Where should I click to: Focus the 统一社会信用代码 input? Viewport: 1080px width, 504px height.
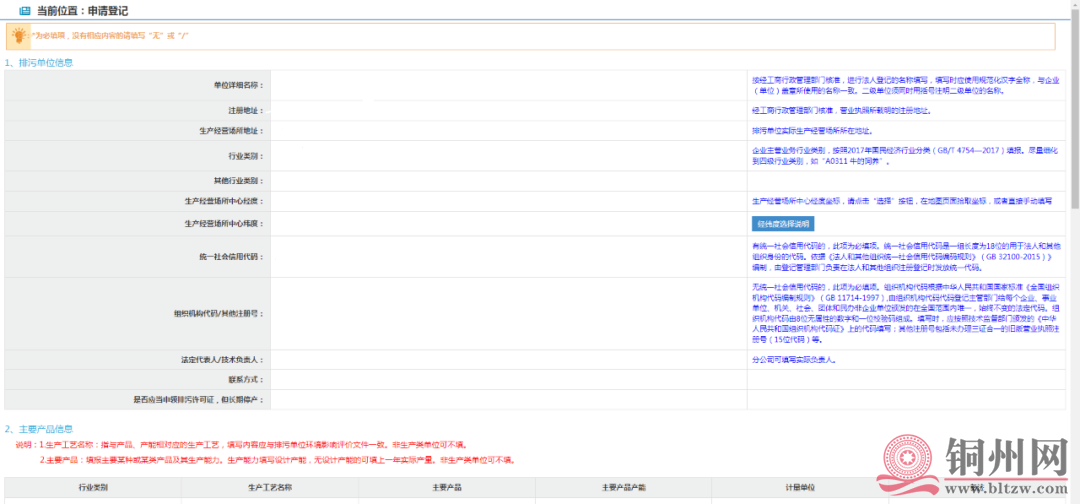coord(508,257)
